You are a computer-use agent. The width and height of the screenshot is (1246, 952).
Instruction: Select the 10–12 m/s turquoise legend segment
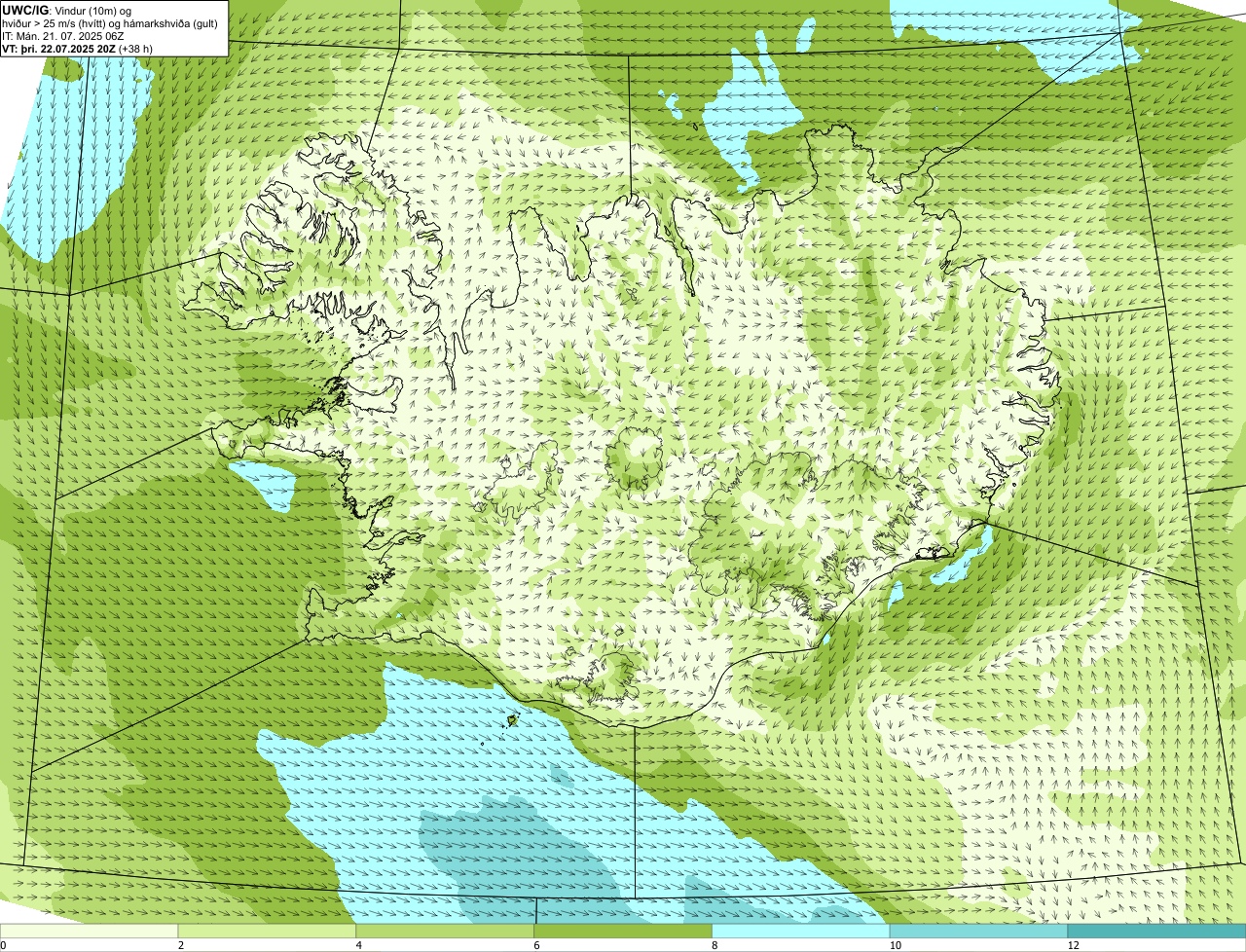click(980, 931)
